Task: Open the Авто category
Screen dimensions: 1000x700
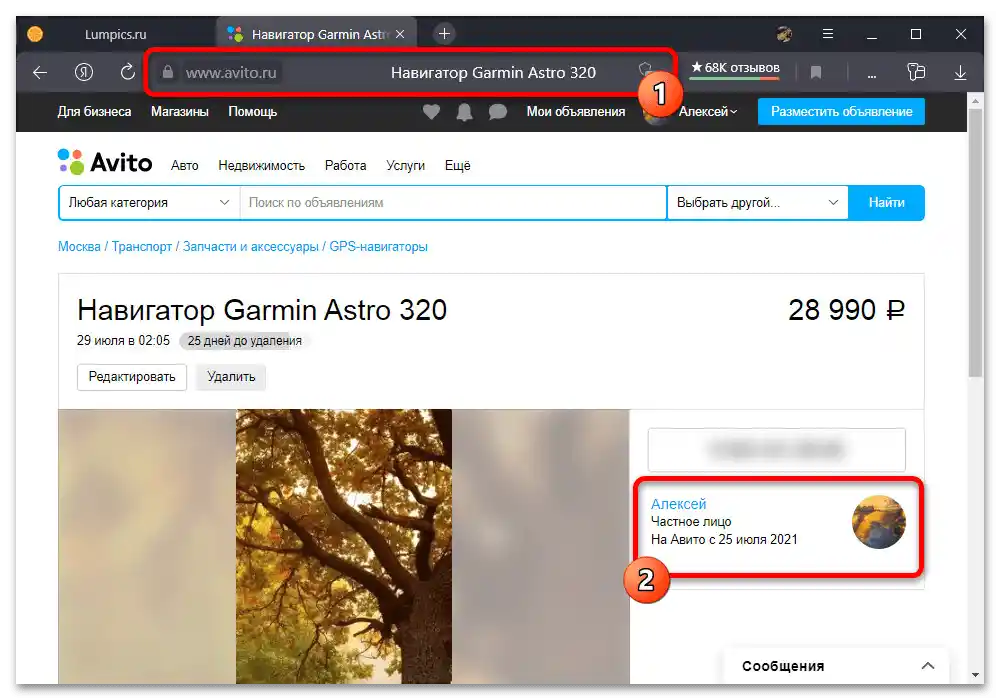Action: point(184,166)
